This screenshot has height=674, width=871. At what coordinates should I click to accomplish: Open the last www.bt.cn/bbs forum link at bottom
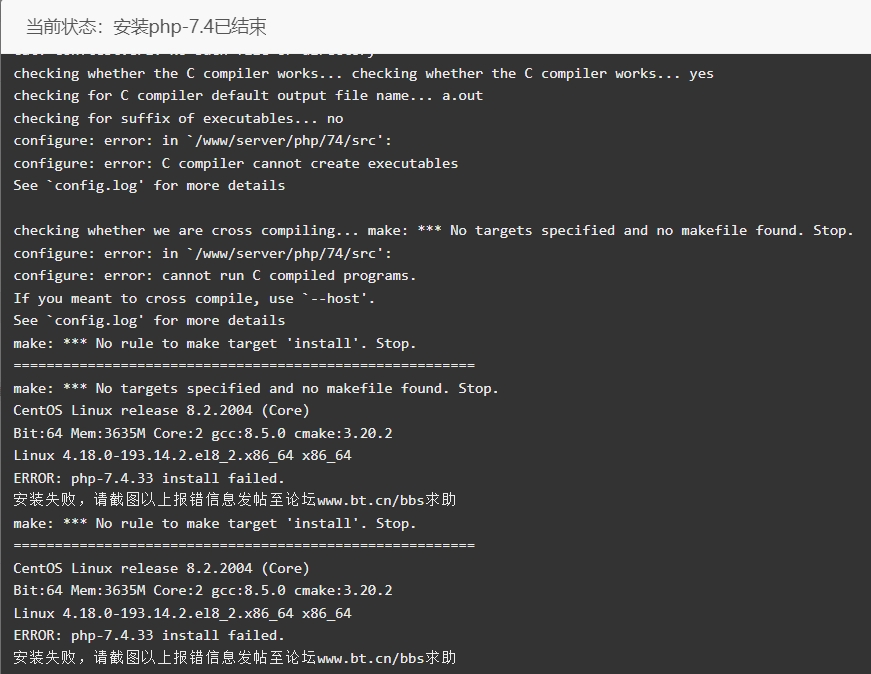coord(371,658)
